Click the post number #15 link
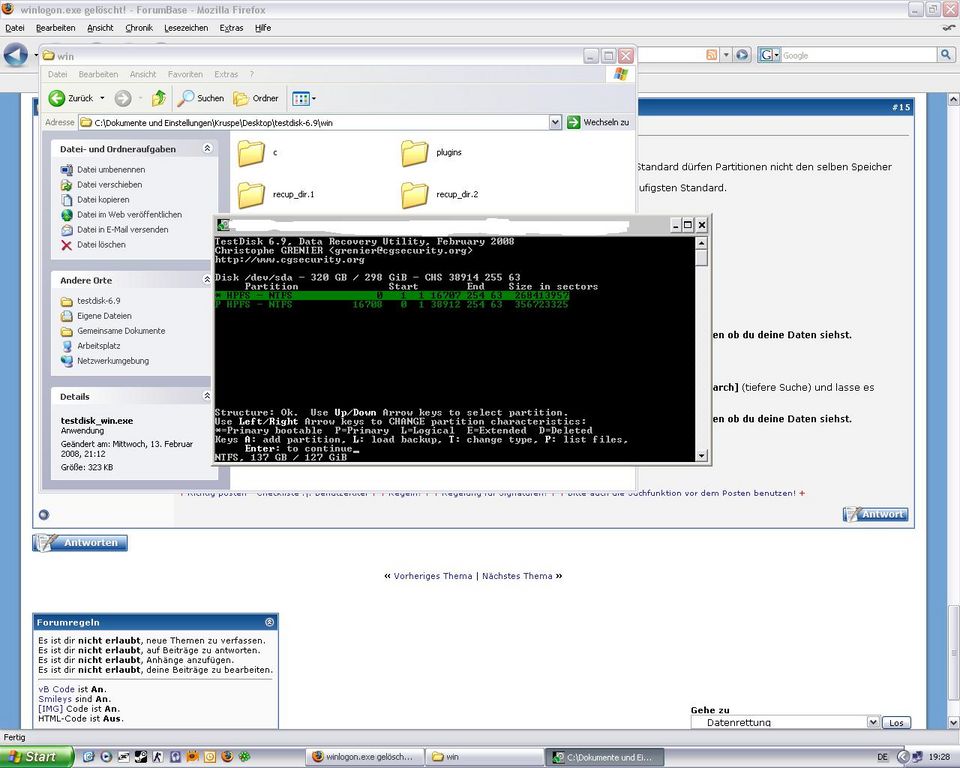The height and width of the screenshot is (768, 960). pyautogui.click(x=901, y=107)
